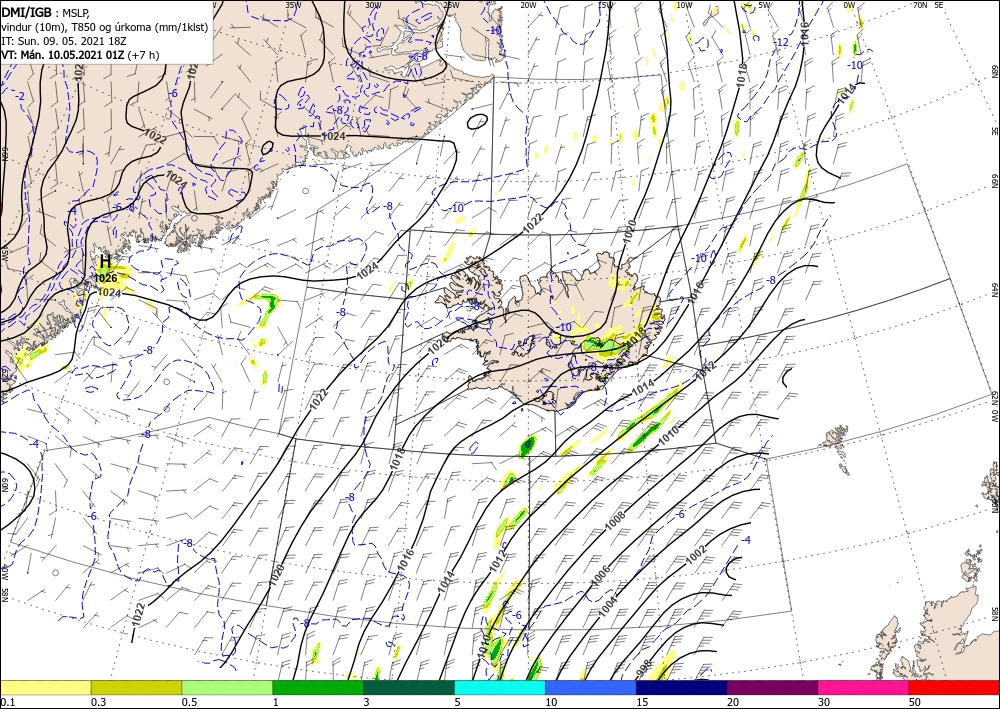
Task: Click the '1006' isobar label
Action: (601, 574)
